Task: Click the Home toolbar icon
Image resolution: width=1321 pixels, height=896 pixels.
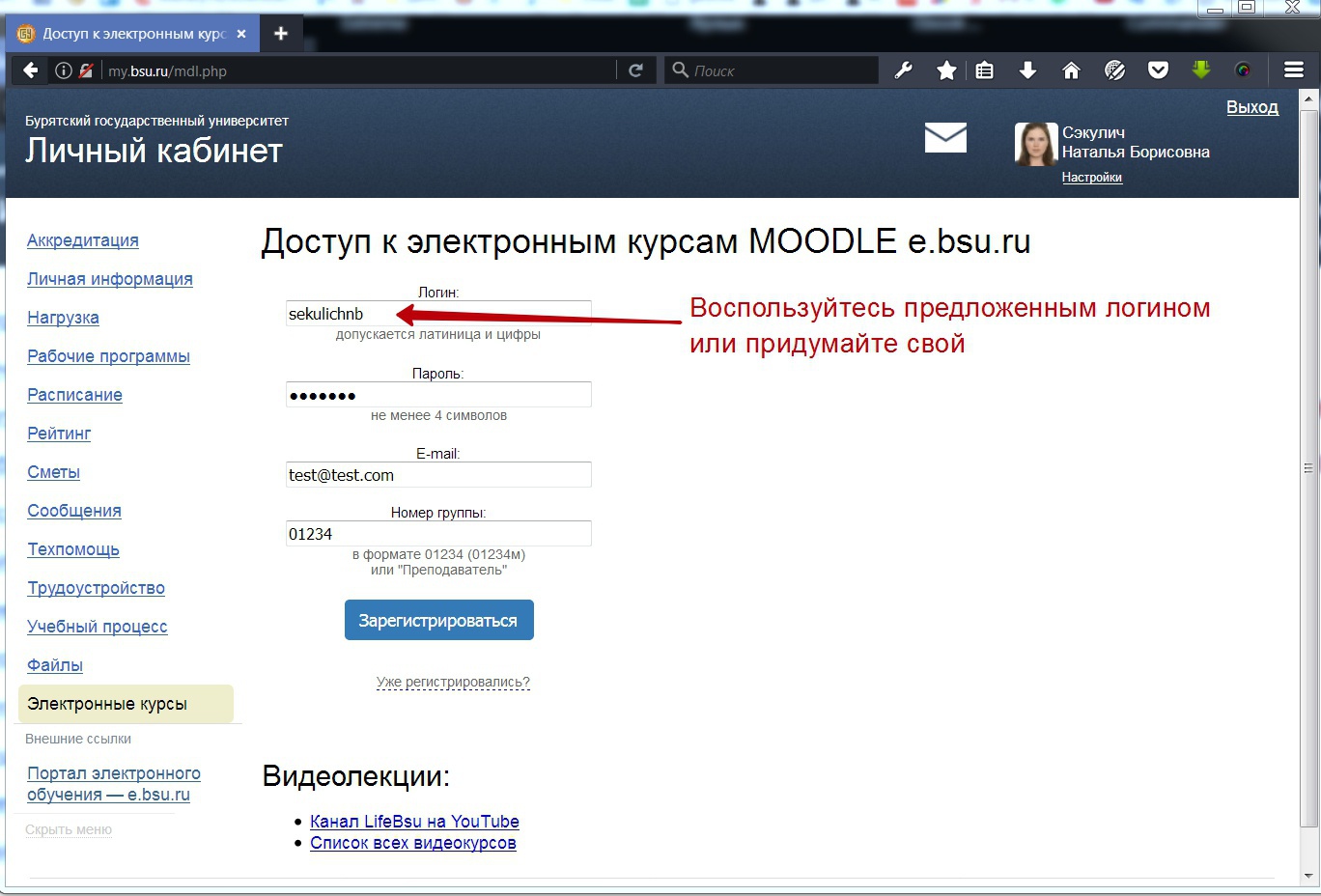Action: click(x=1071, y=70)
